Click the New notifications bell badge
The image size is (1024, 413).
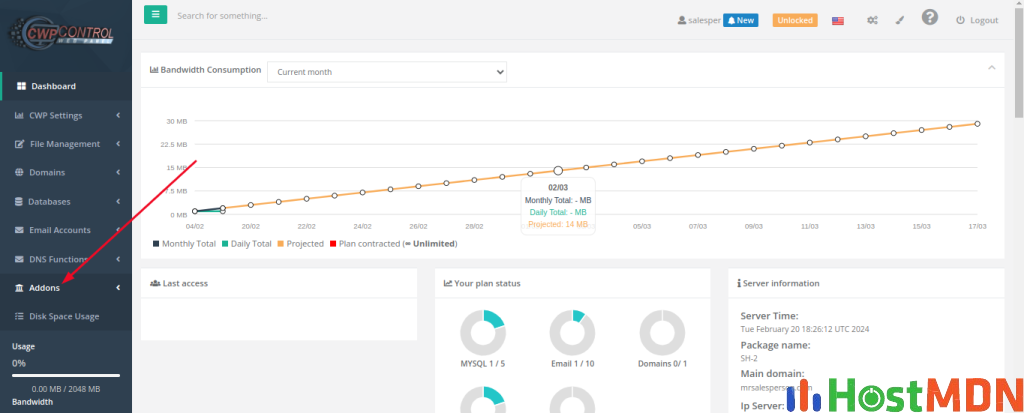point(741,20)
